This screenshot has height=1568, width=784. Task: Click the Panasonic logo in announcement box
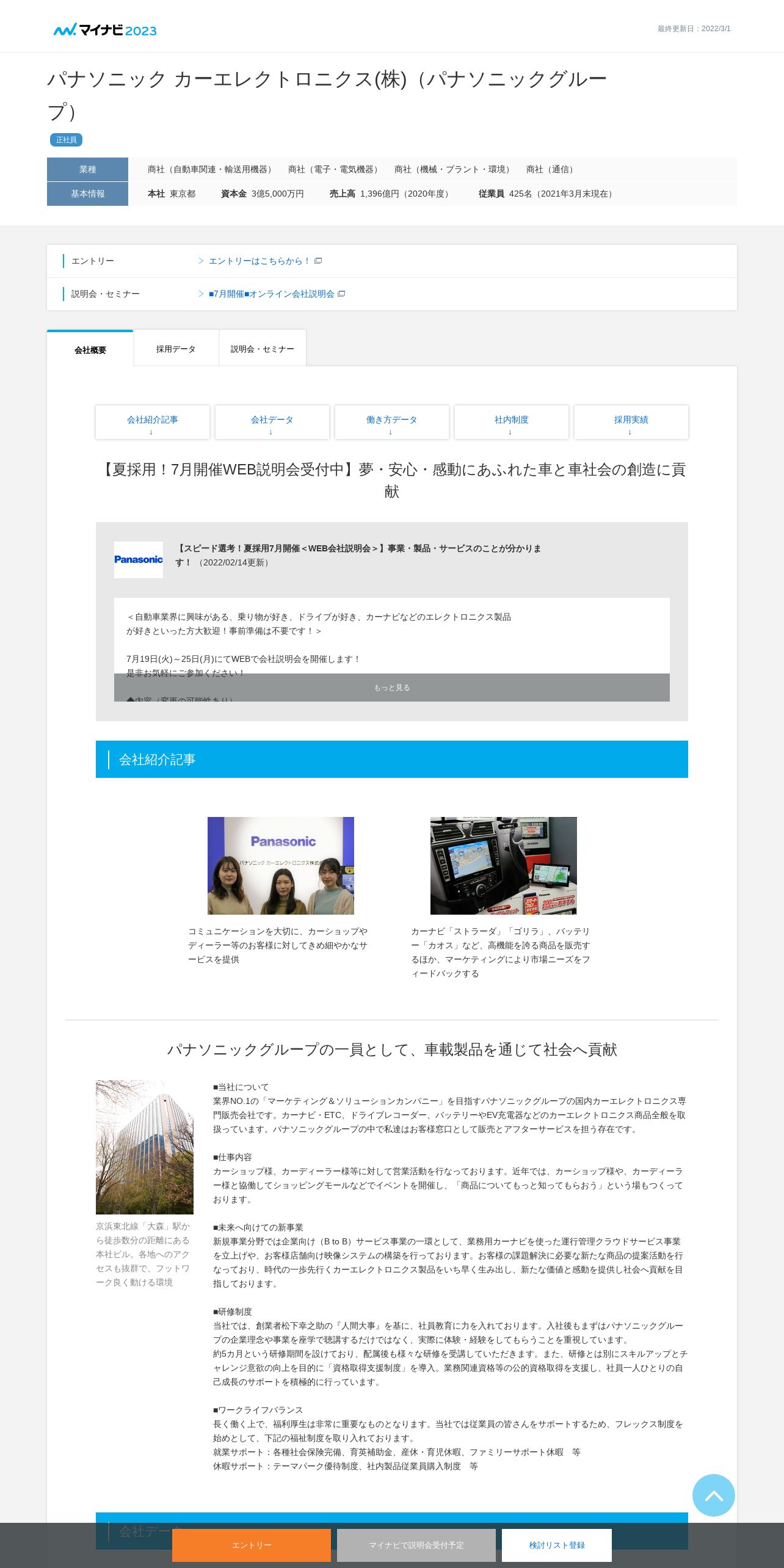(139, 559)
